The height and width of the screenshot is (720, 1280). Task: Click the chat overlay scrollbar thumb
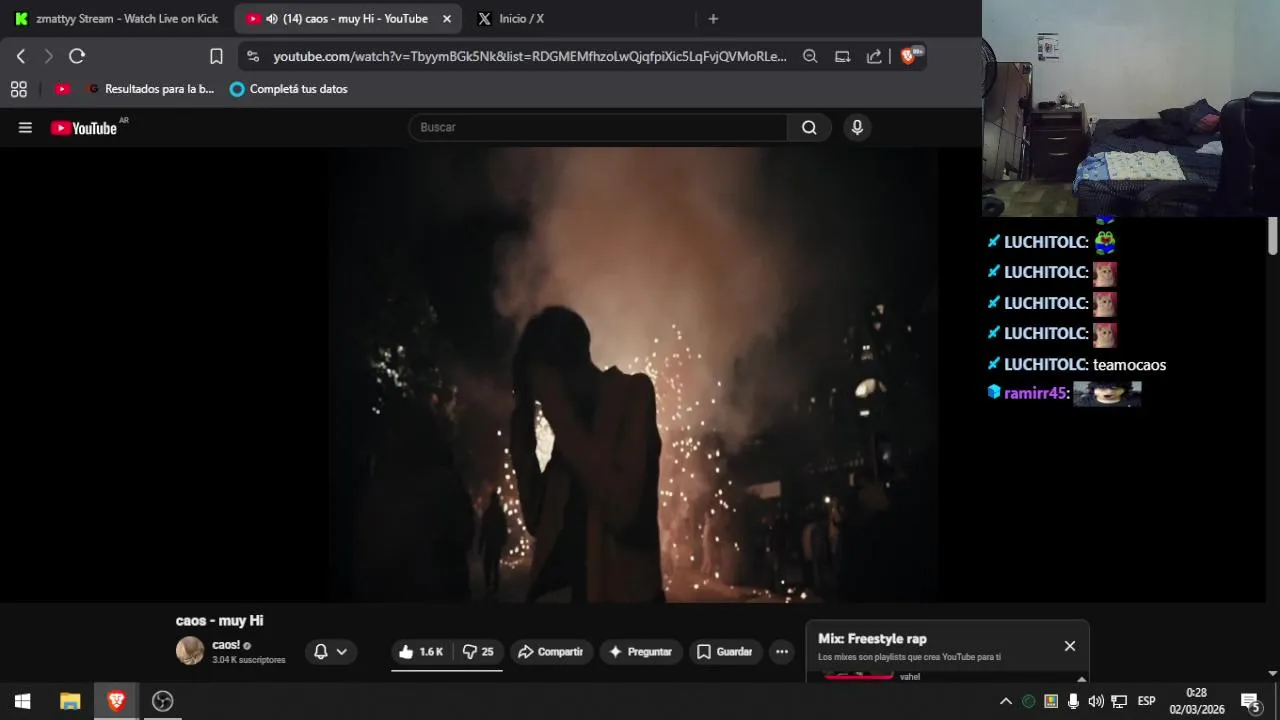point(1273,236)
